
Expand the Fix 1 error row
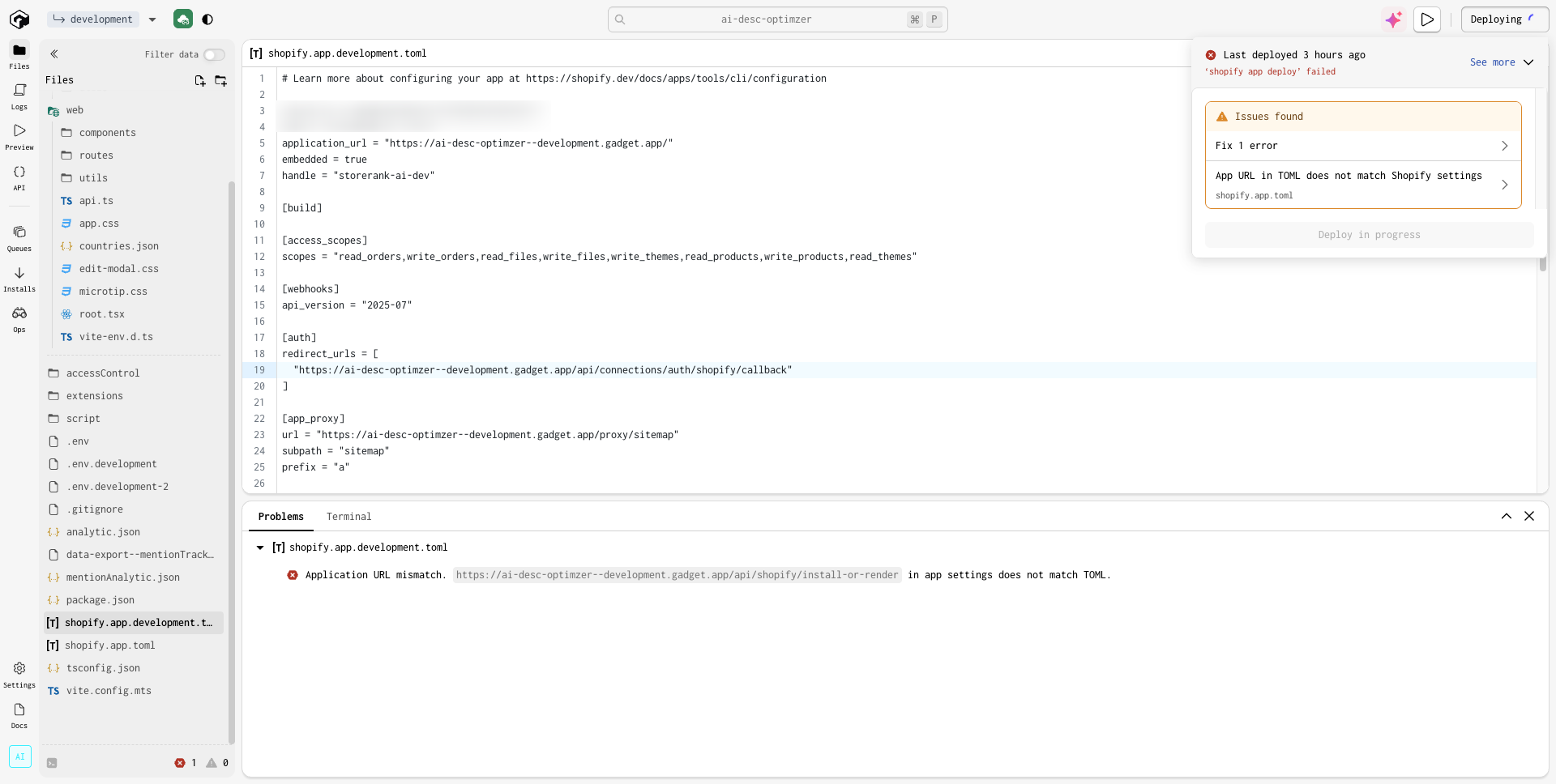click(1362, 146)
